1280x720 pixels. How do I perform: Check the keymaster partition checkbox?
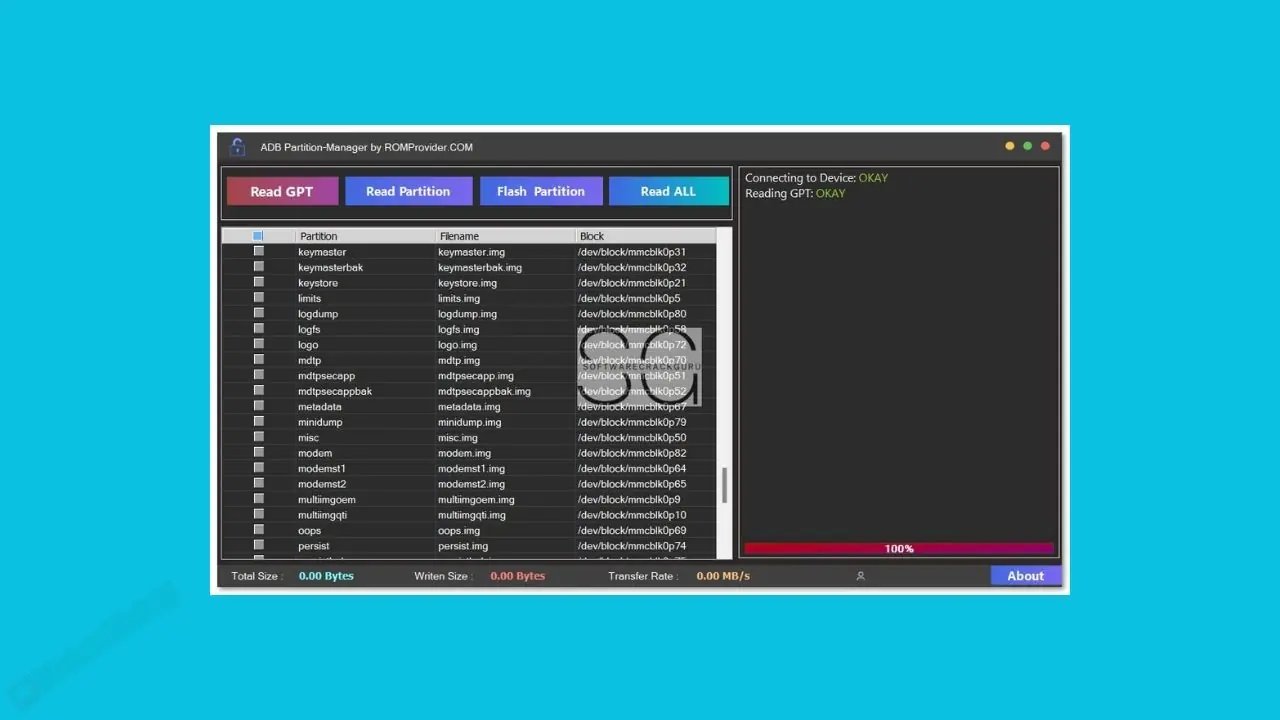pyautogui.click(x=258, y=252)
